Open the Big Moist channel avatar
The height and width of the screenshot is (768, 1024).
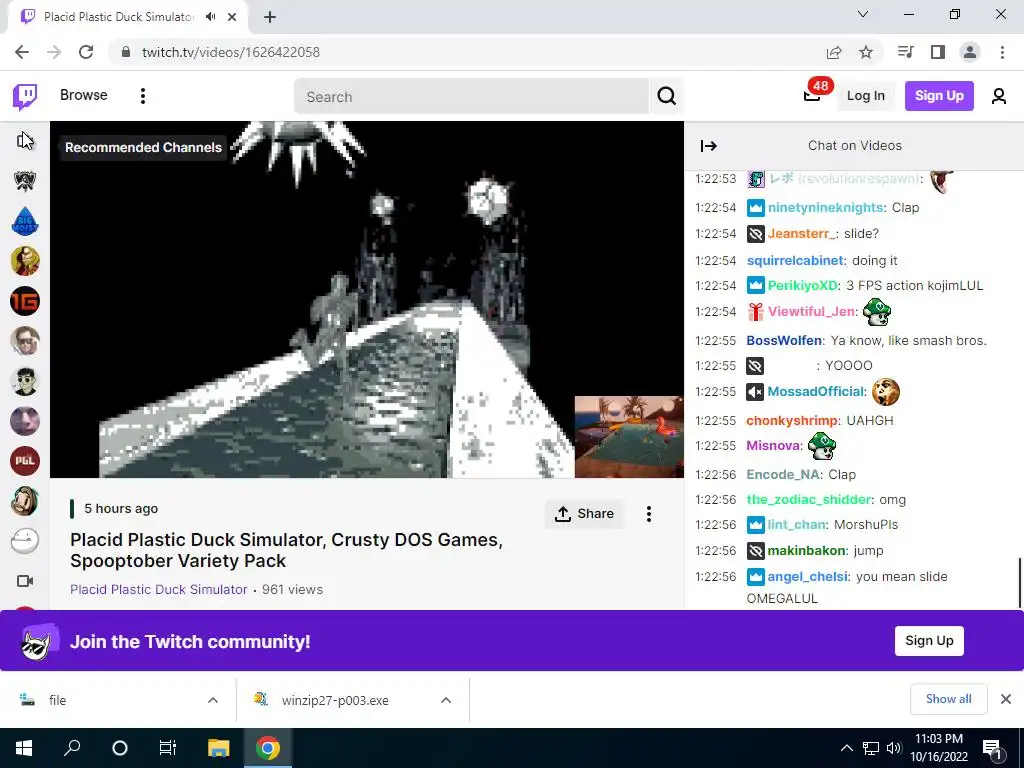pos(25,221)
